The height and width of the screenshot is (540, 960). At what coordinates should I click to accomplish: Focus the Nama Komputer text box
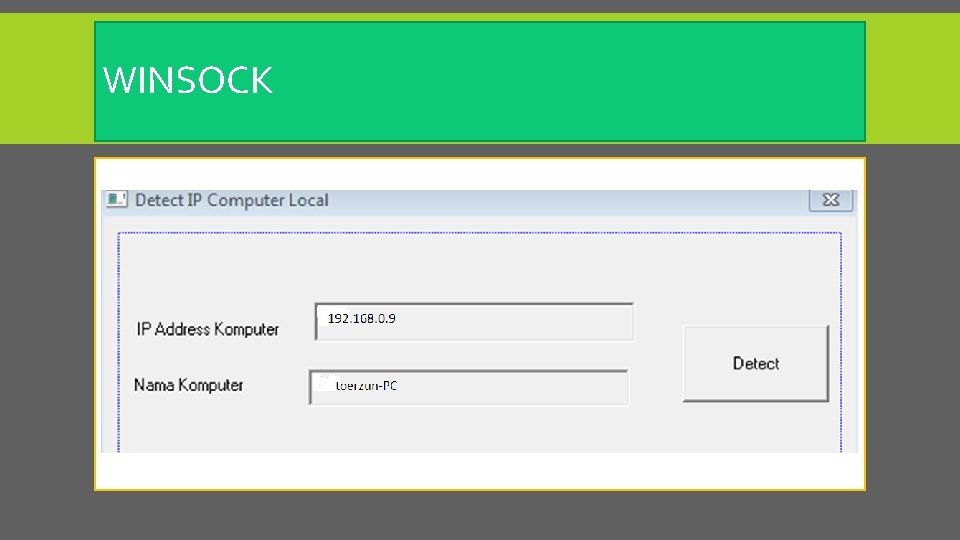click(469, 387)
